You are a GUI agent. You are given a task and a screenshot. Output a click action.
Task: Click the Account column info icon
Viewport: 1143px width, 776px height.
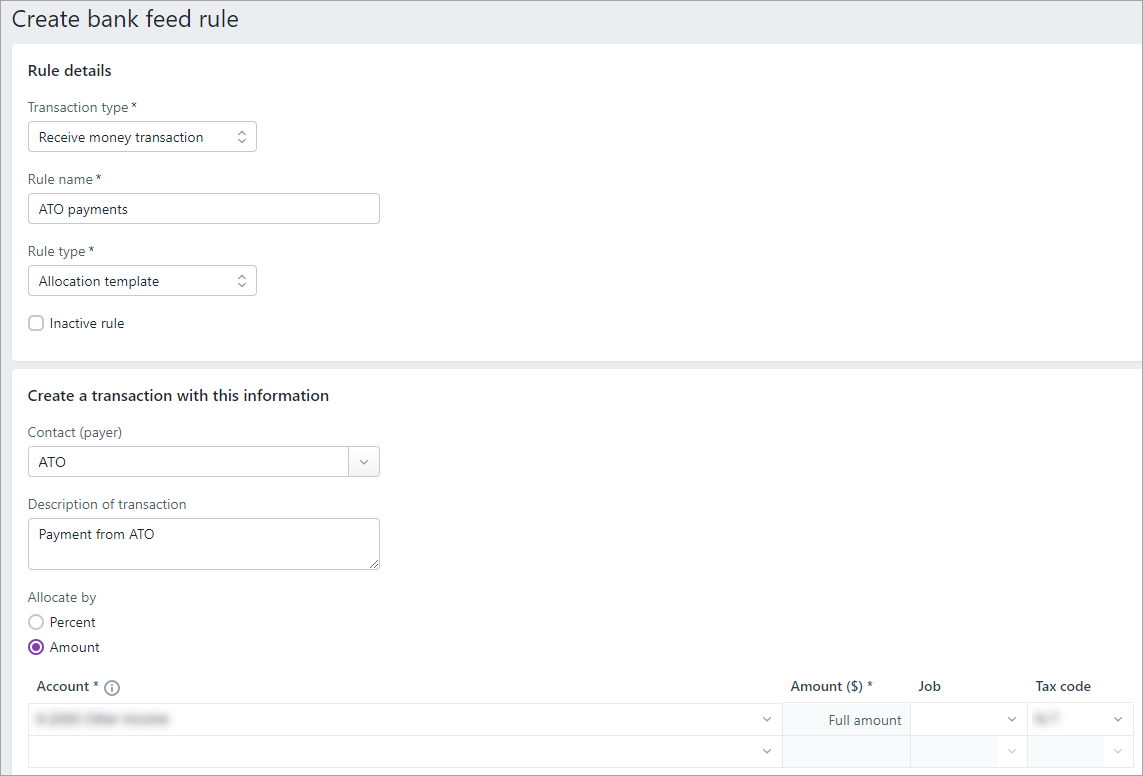tap(112, 687)
